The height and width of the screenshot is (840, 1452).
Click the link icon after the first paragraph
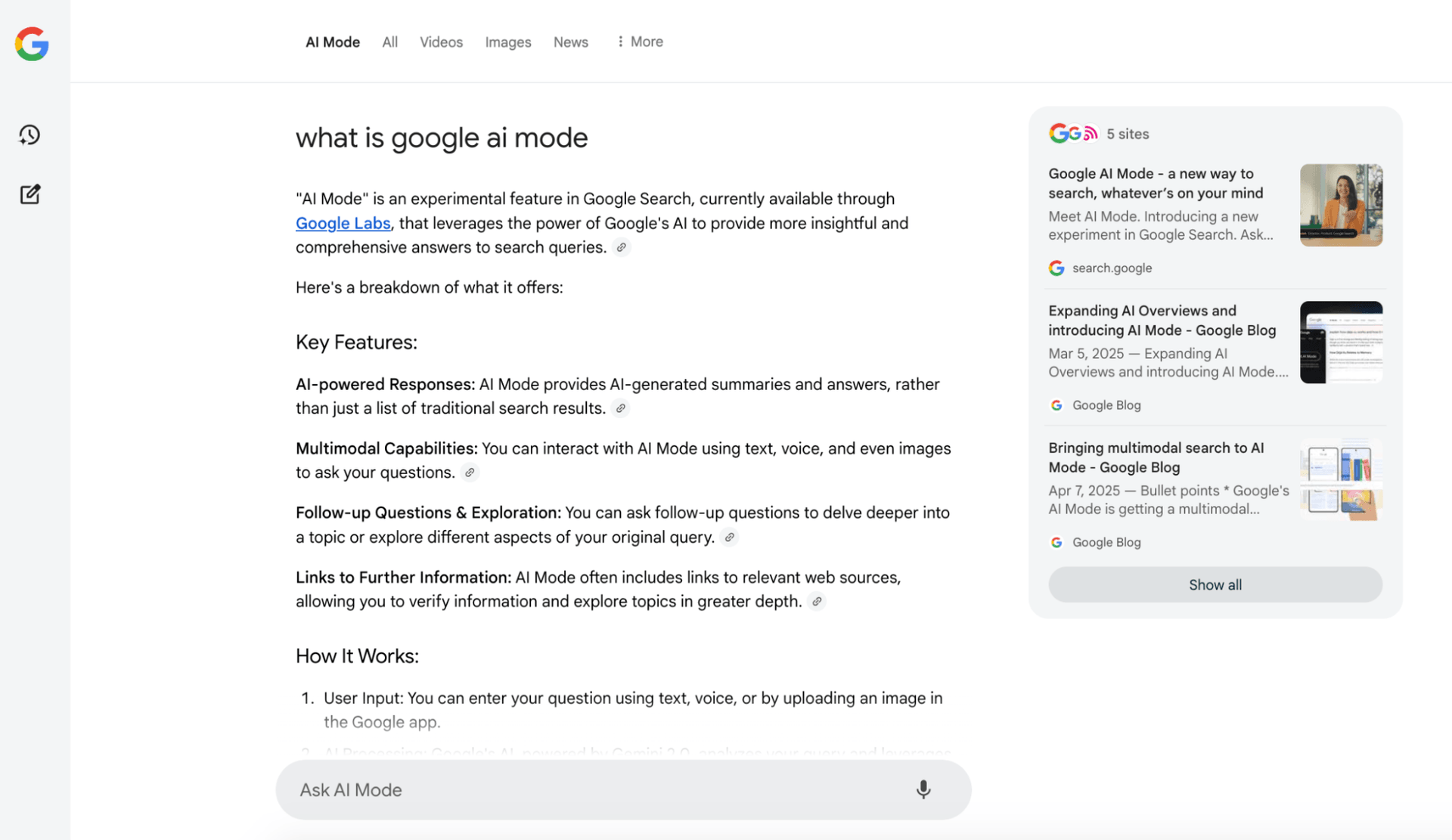click(x=622, y=247)
